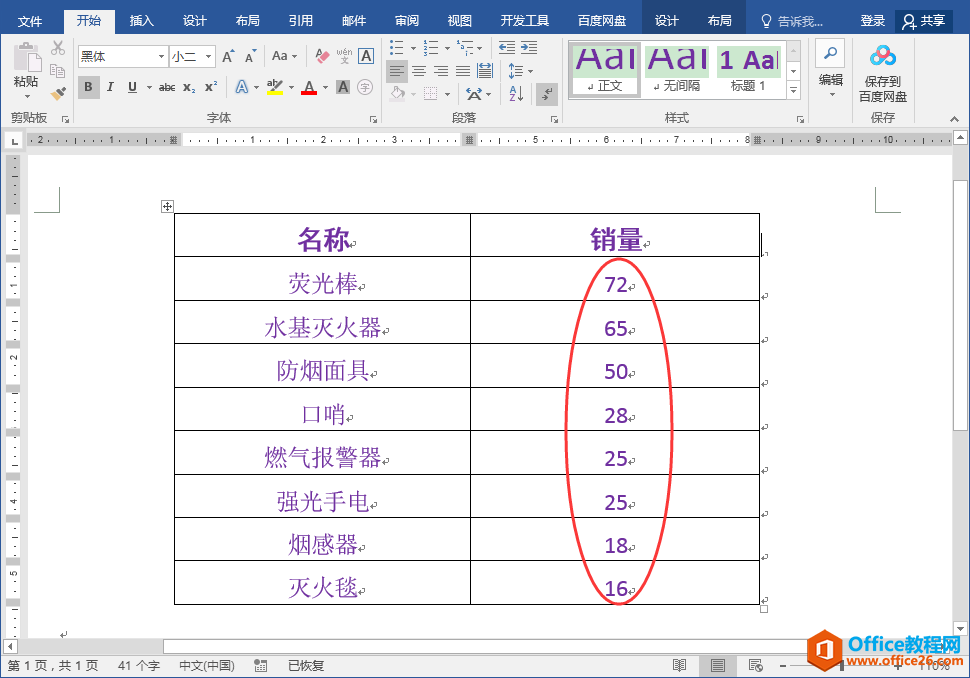Switch to the 开发工具 (Developer) tab
The height and width of the screenshot is (678, 970).
point(525,21)
